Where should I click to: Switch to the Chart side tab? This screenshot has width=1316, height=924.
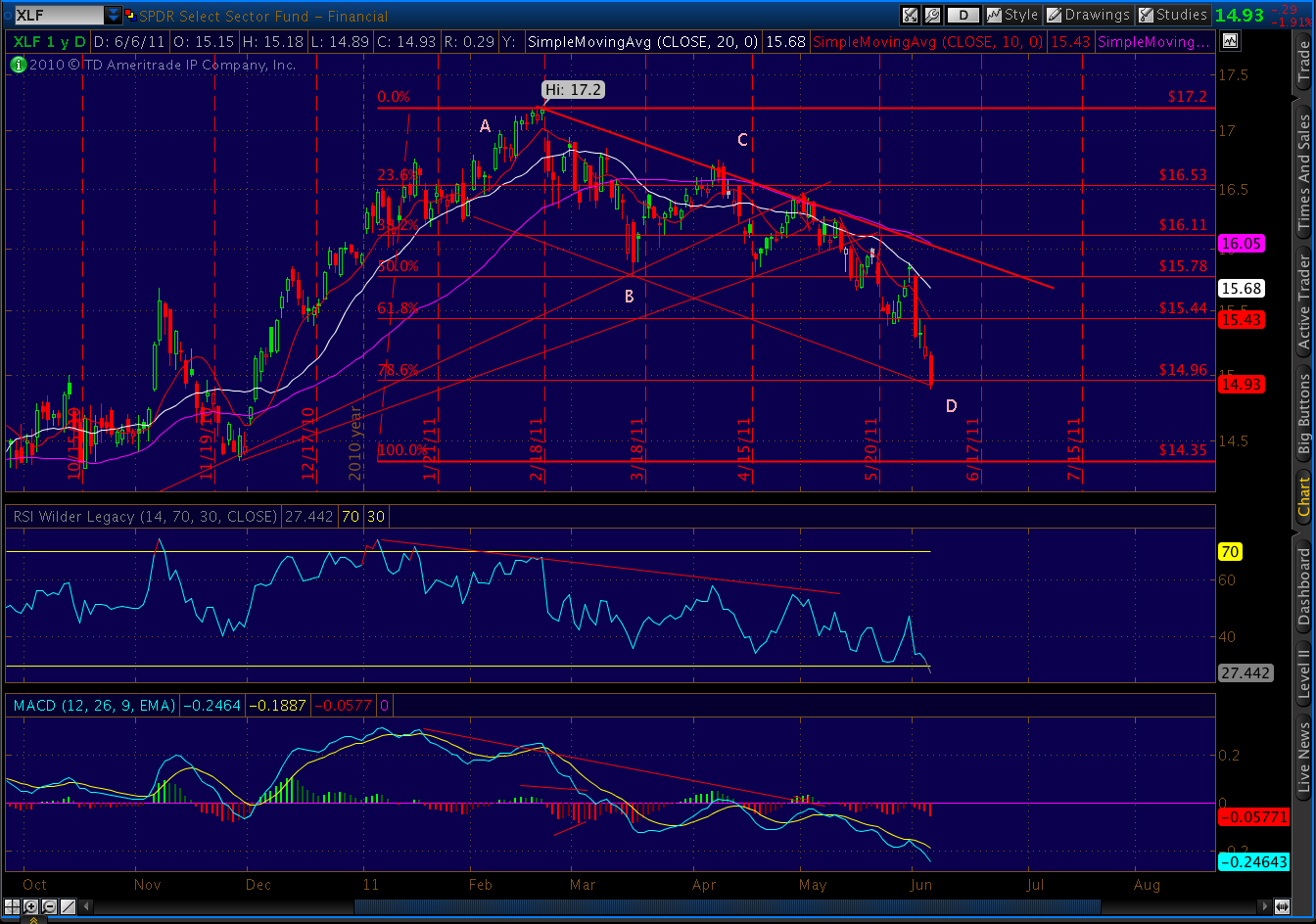pyautogui.click(x=1303, y=496)
